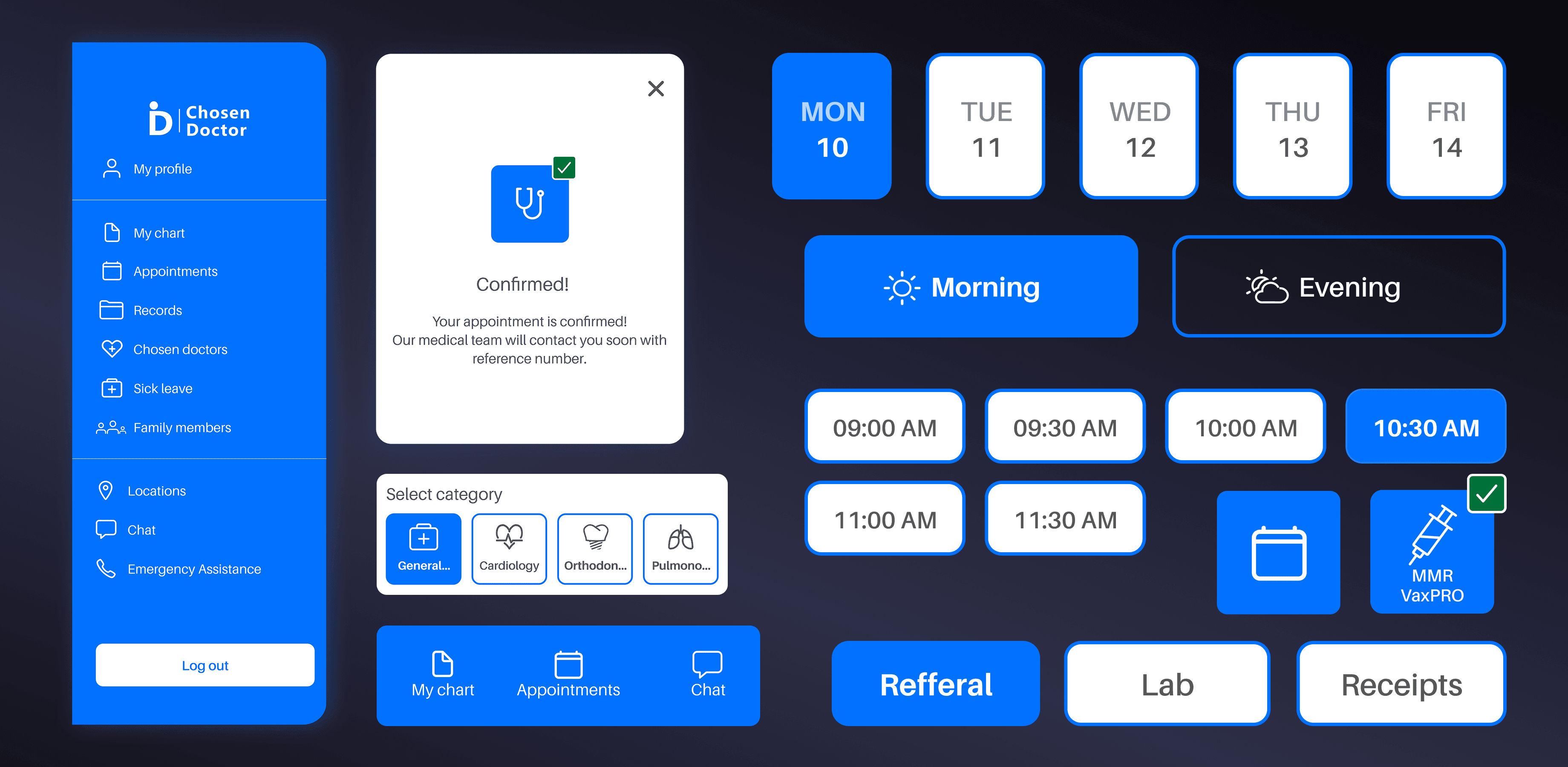This screenshot has width=1568, height=767.
Task: Select Cardiology category
Action: click(509, 548)
